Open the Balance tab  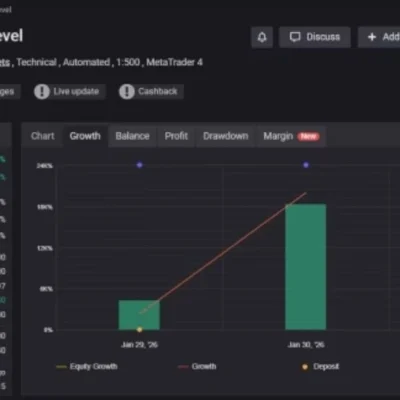tap(132, 136)
